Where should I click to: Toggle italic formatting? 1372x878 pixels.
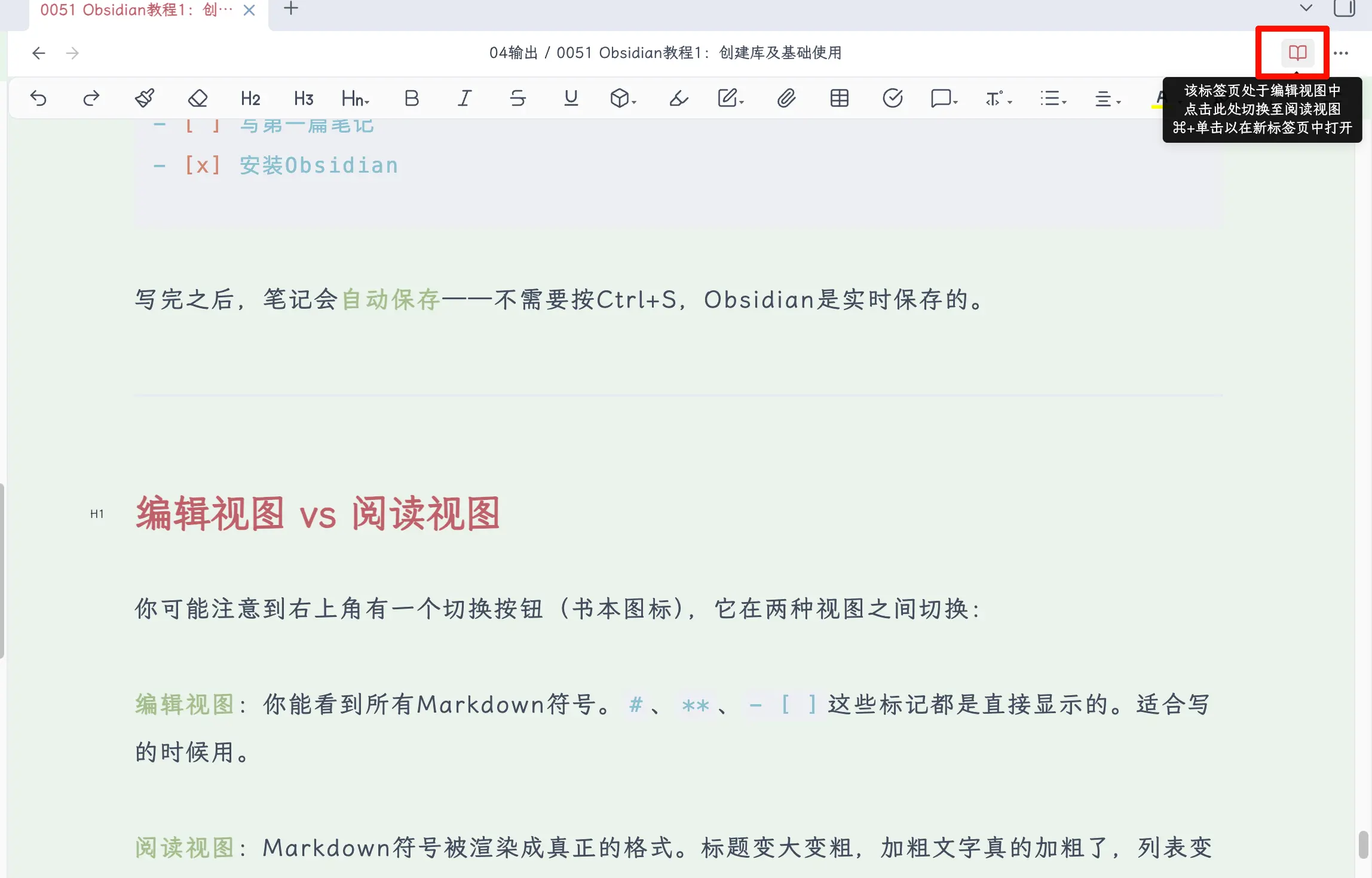click(464, 98)
